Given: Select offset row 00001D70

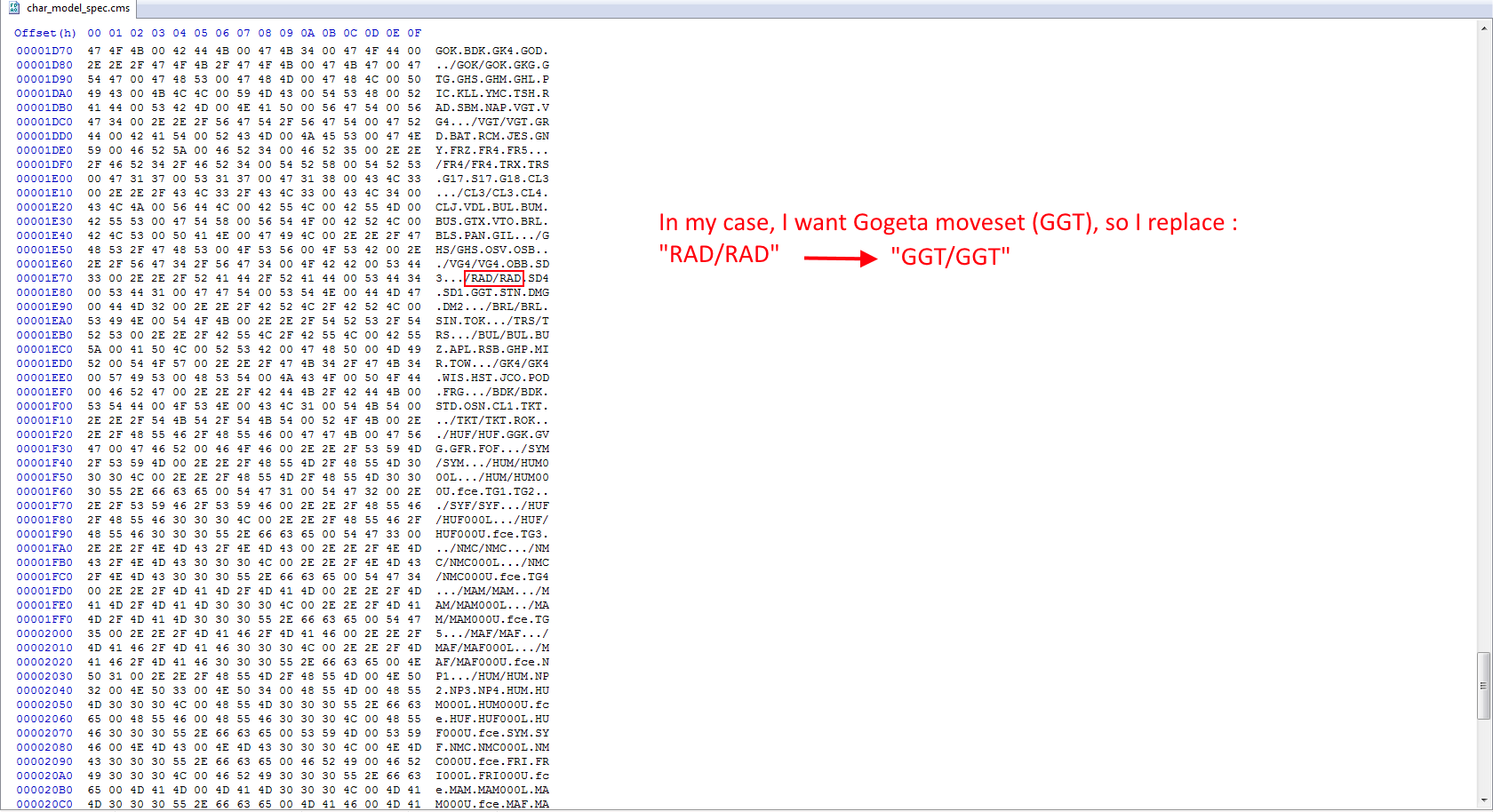Looking at the screenshot, I should tap(44, 51).
